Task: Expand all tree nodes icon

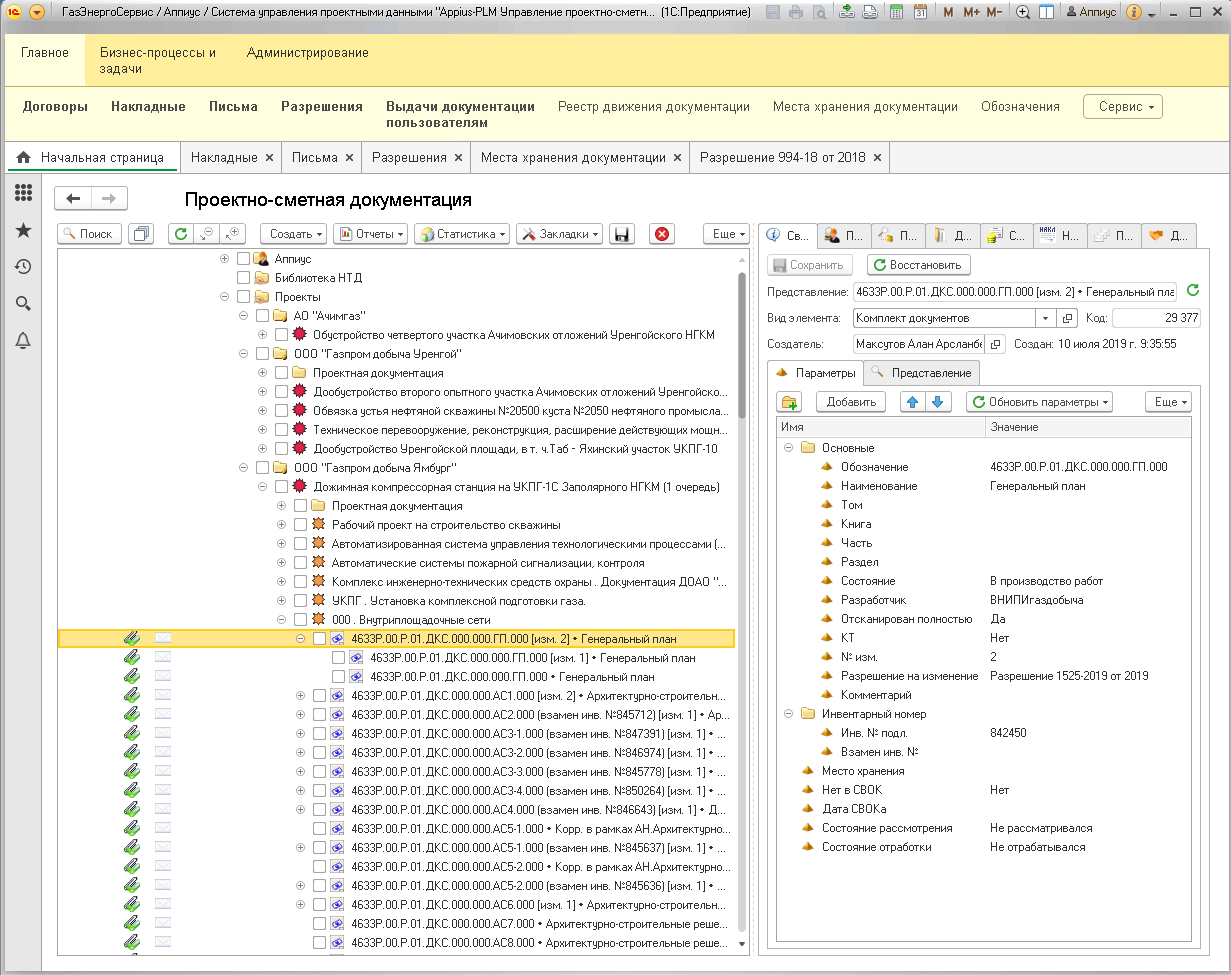Action: point(233,234)
